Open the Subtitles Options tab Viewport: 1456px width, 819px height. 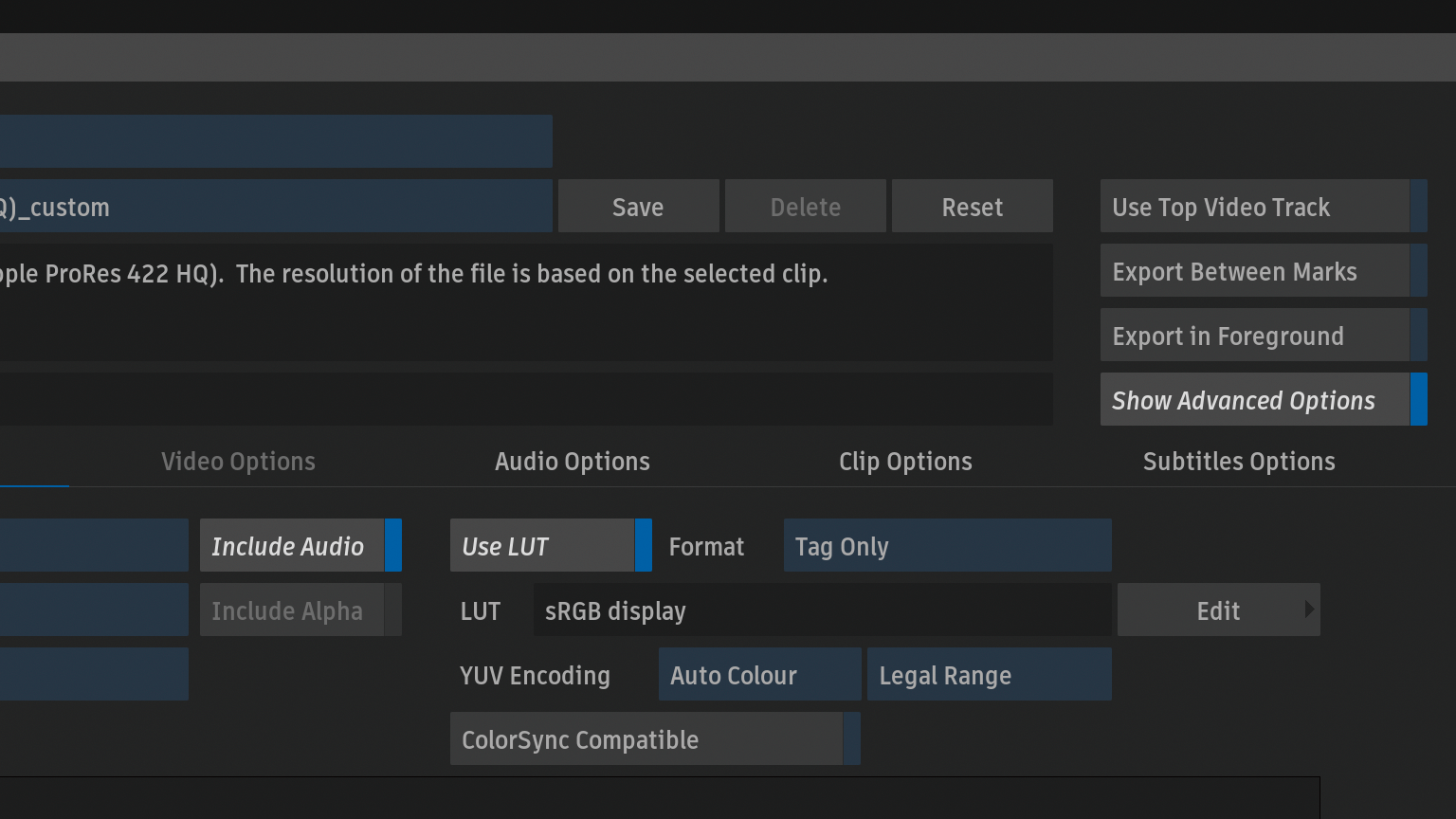click(x=1238, y=462)
